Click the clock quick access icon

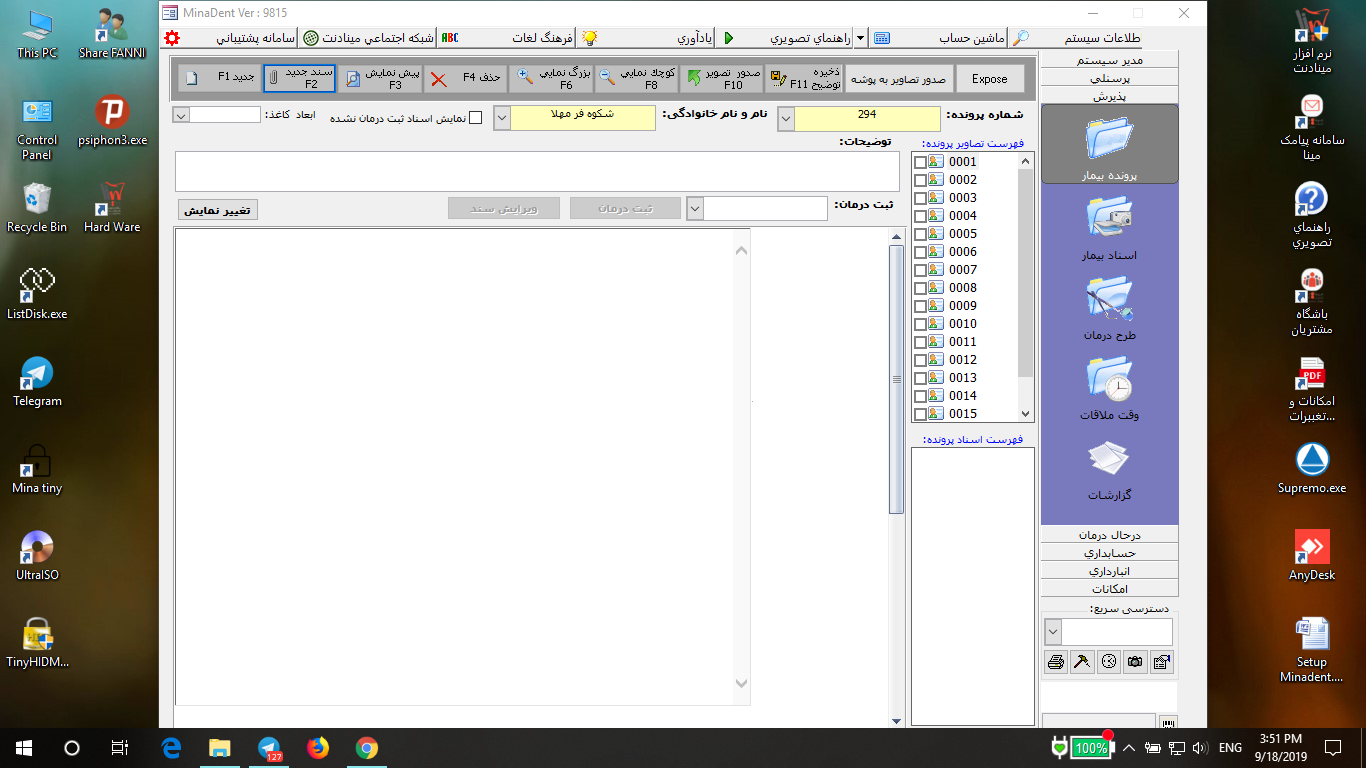click(1108, 661)
